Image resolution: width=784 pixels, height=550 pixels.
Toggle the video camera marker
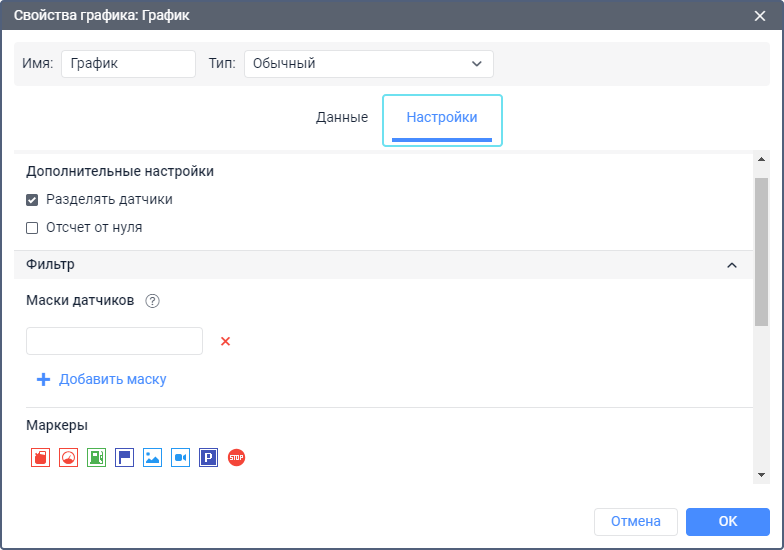tap(180, 458)
